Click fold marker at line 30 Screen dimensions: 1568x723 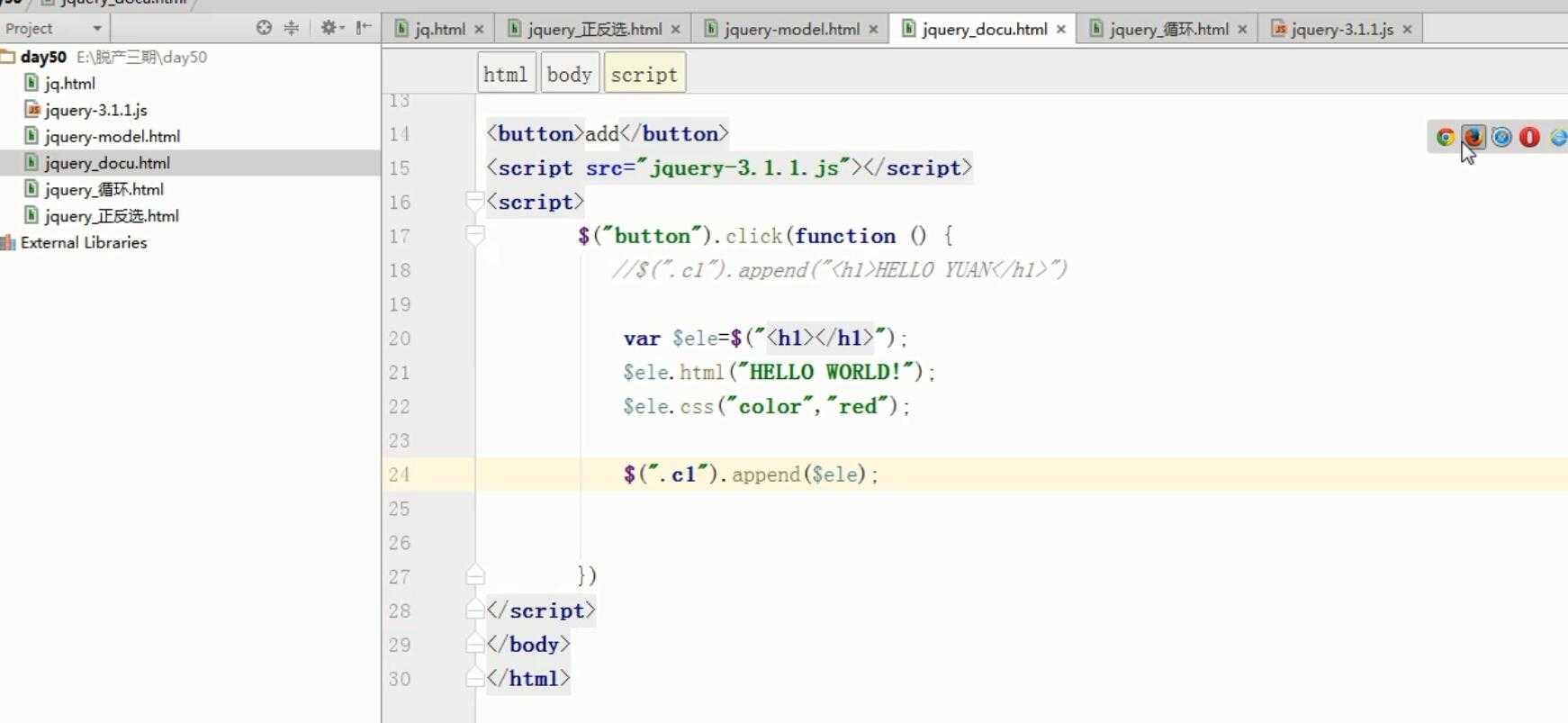pos(475,678)
